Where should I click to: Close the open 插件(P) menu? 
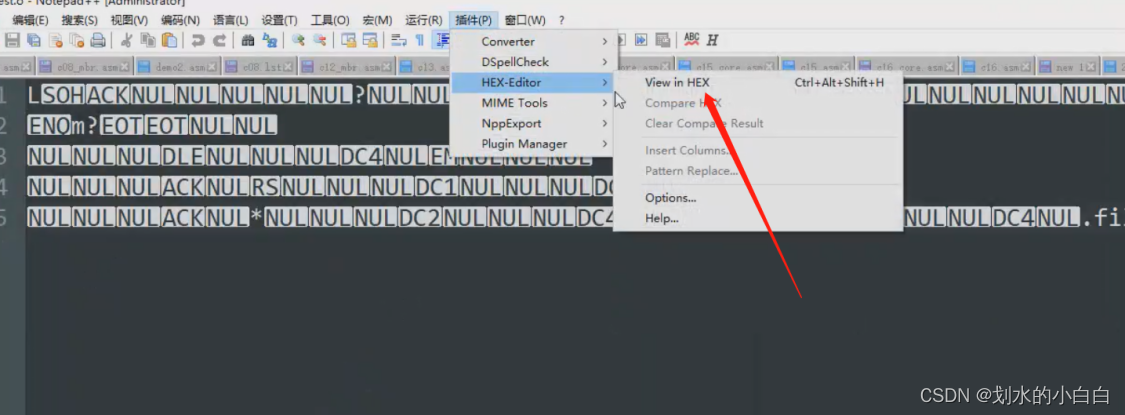tap(474, 20)
